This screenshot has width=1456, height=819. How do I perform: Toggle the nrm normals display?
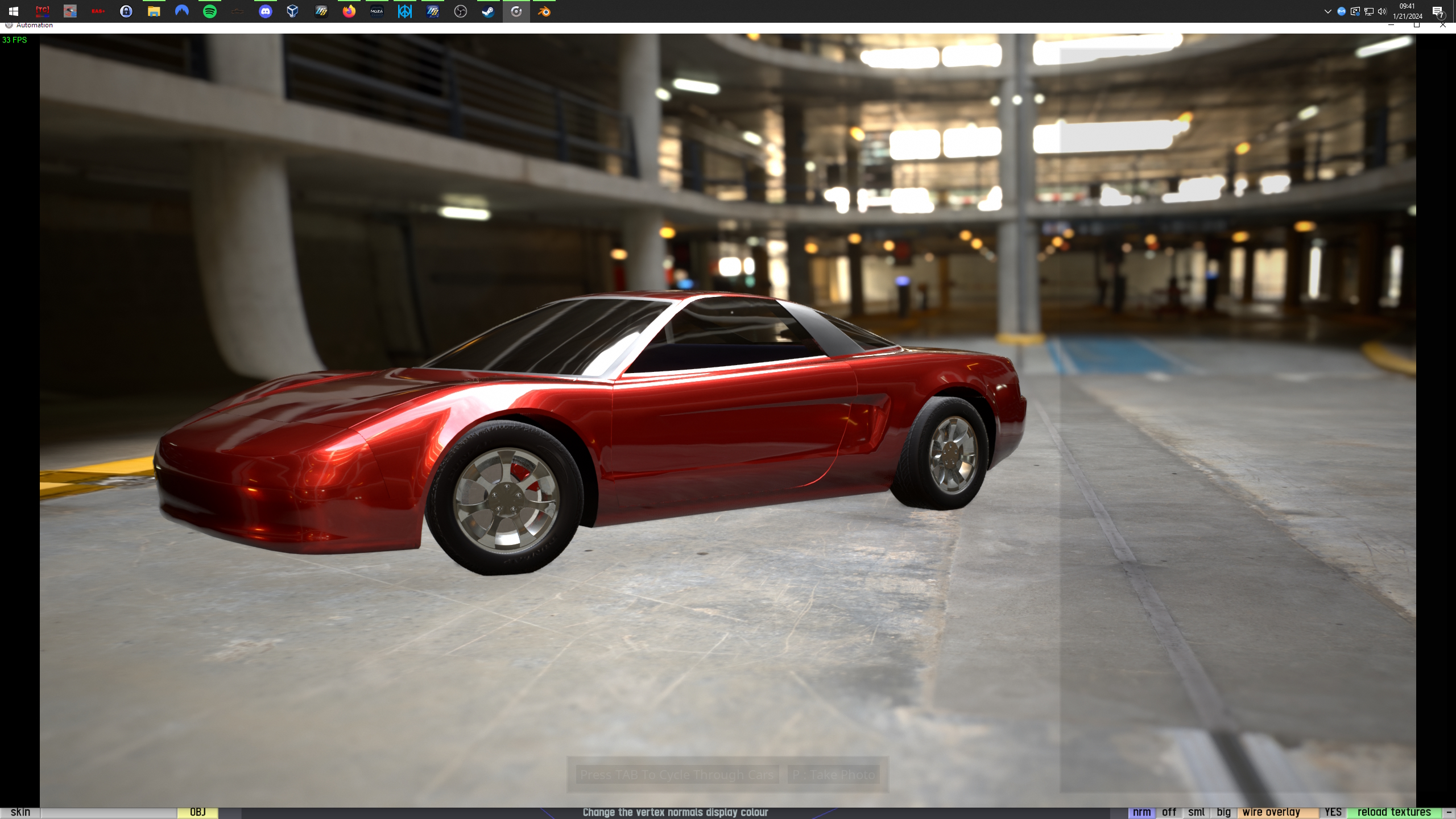click(x=1141, y=812)
